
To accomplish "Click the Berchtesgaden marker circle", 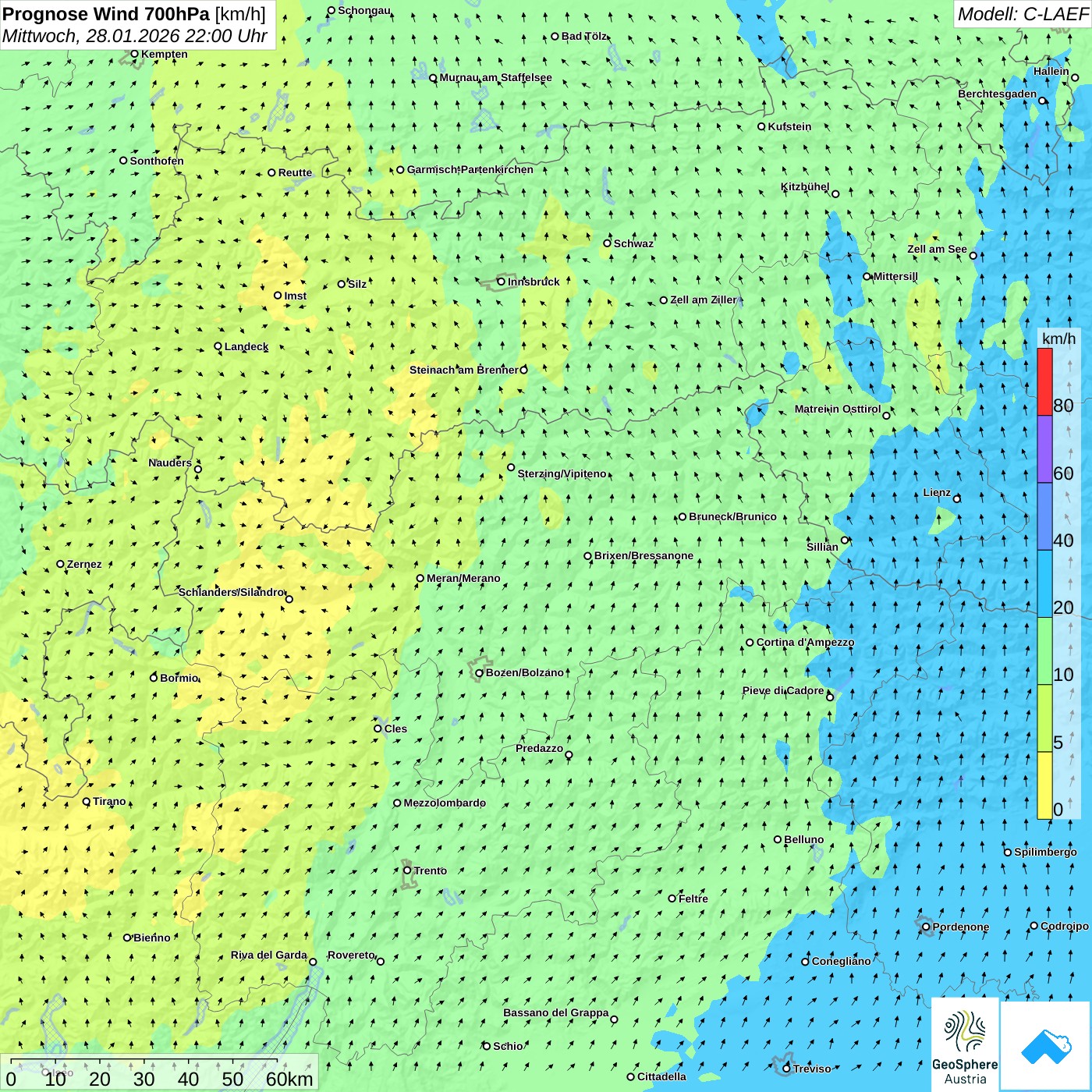I will coord(1042,100).
